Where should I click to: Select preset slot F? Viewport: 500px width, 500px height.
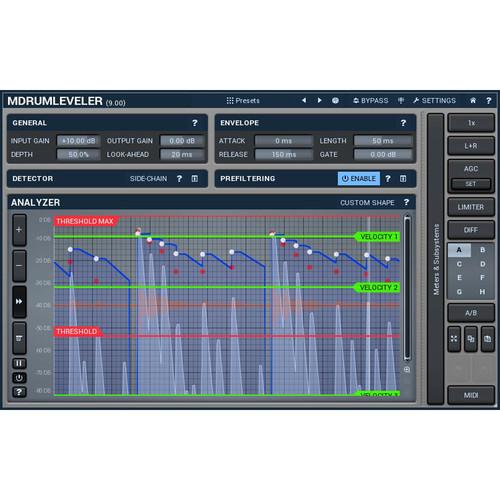tap(482, 278)
